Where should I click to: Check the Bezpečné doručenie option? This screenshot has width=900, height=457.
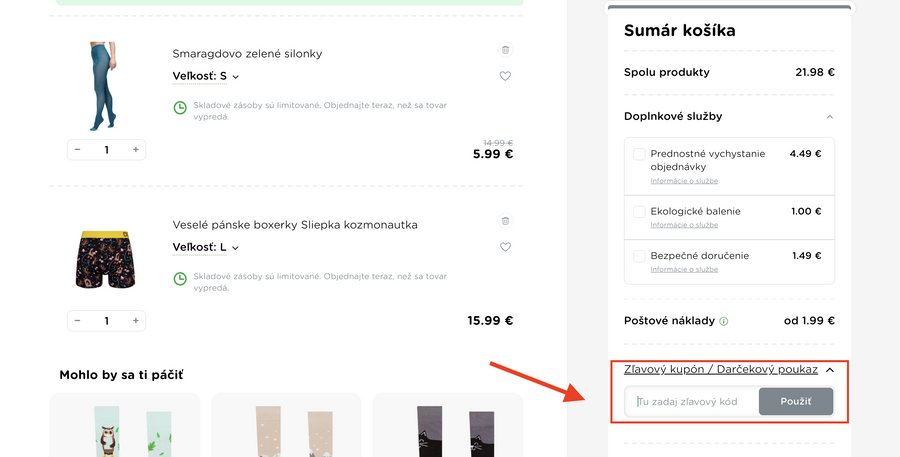pyautogui.click(x=640, y=256)
